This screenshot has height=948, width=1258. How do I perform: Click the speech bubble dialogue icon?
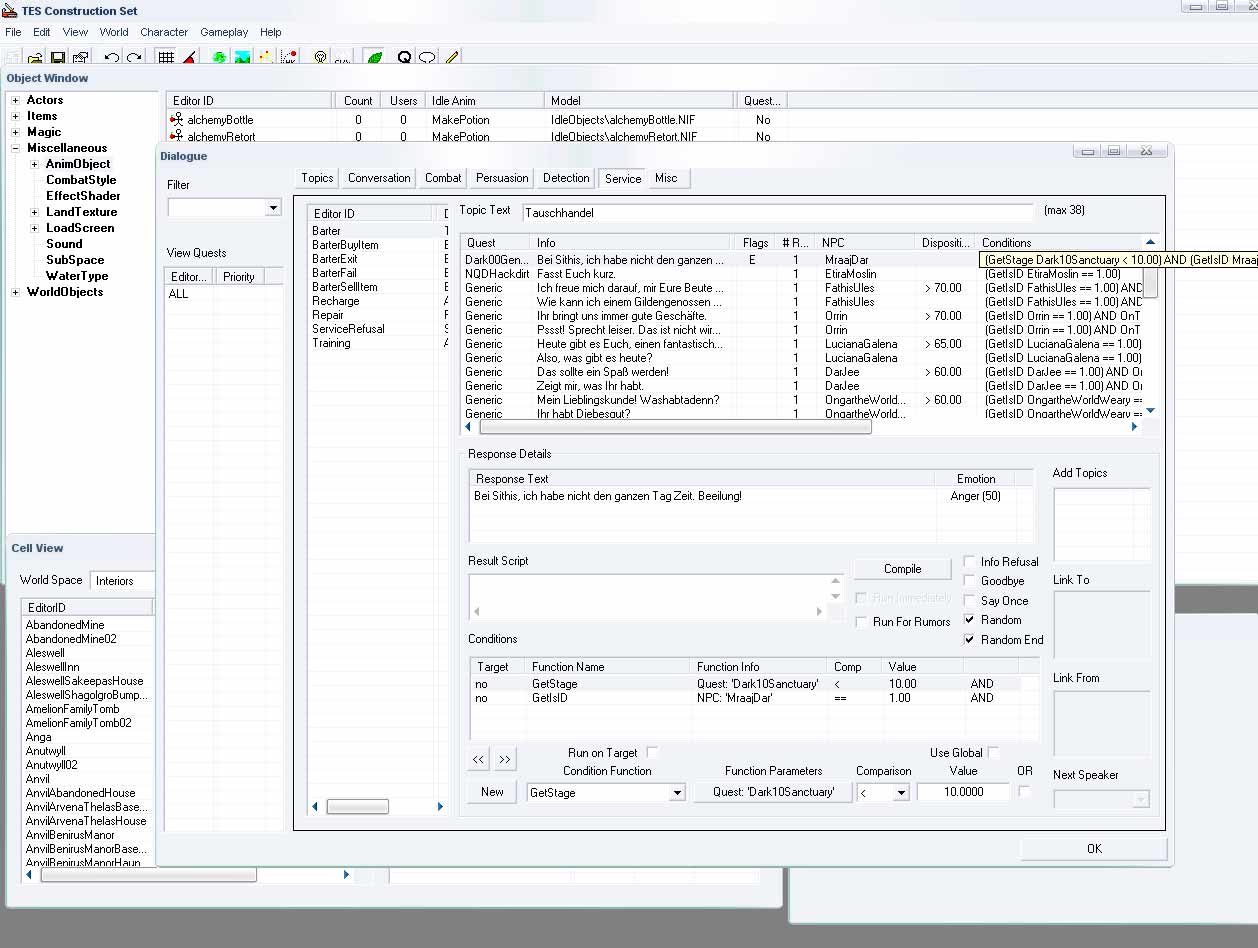pyautogui.click(x=427, y=58)
